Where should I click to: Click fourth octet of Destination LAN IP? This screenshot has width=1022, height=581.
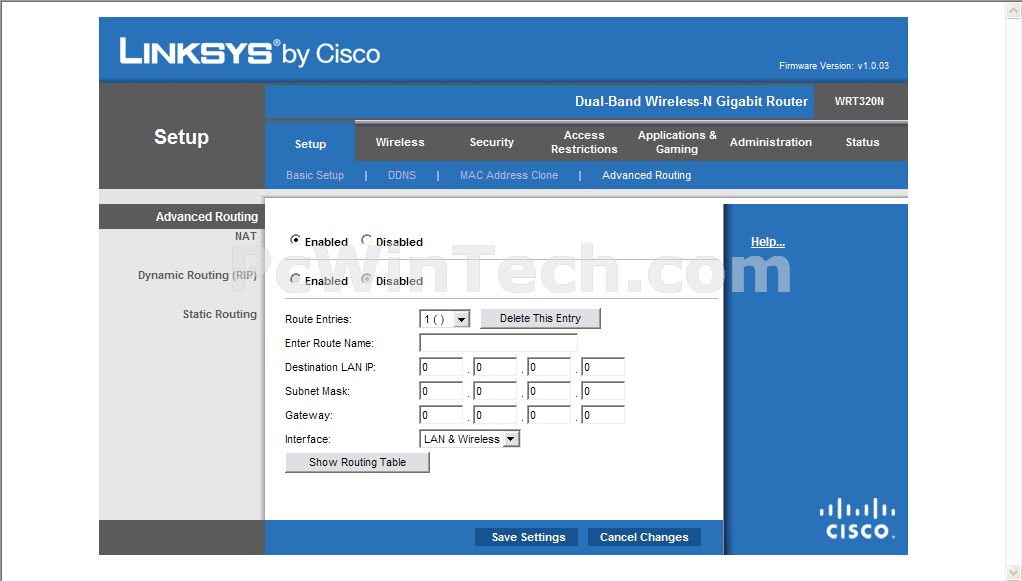pos(604,367)
